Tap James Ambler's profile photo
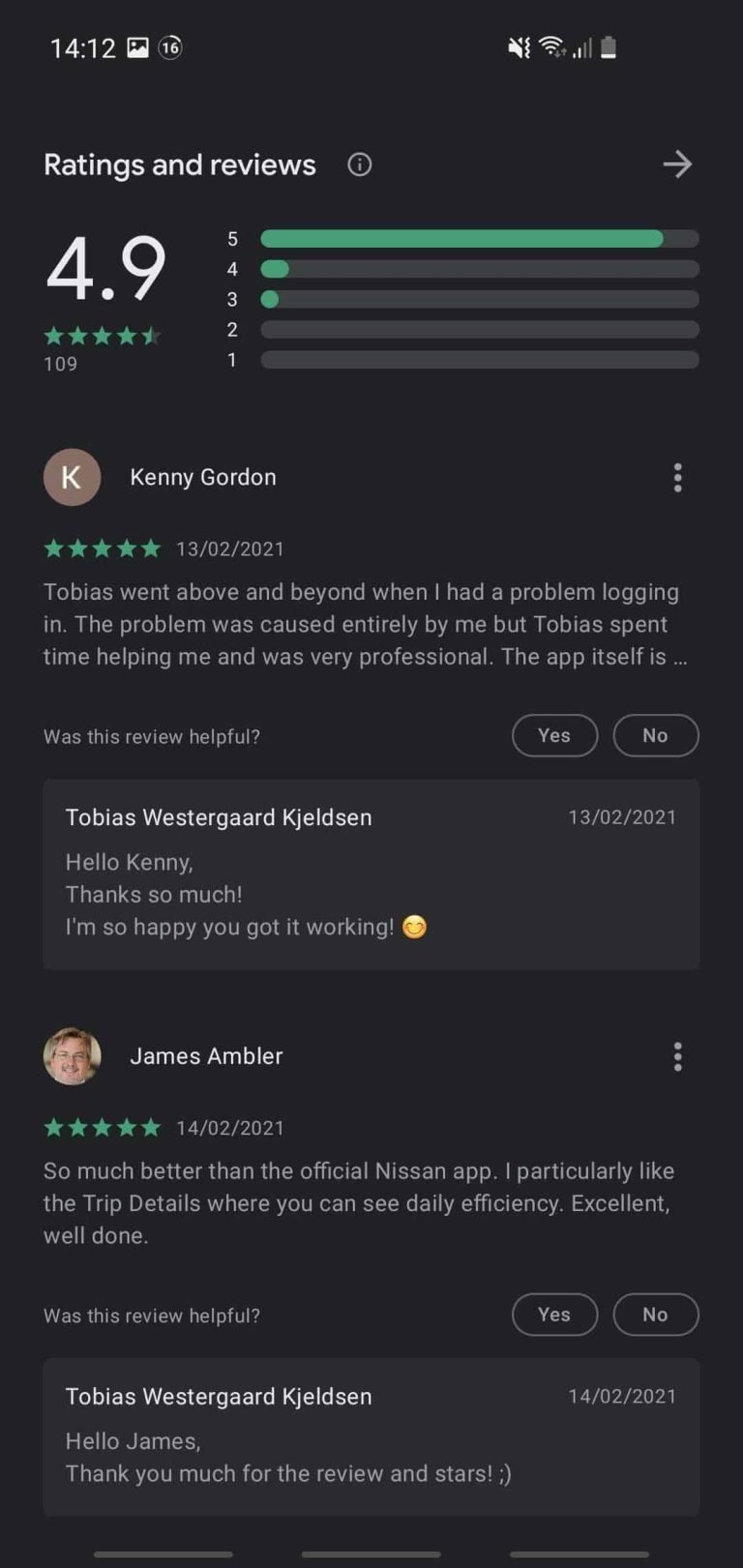This screenshot has height=1568, width=743. (x=72, y=1056)
